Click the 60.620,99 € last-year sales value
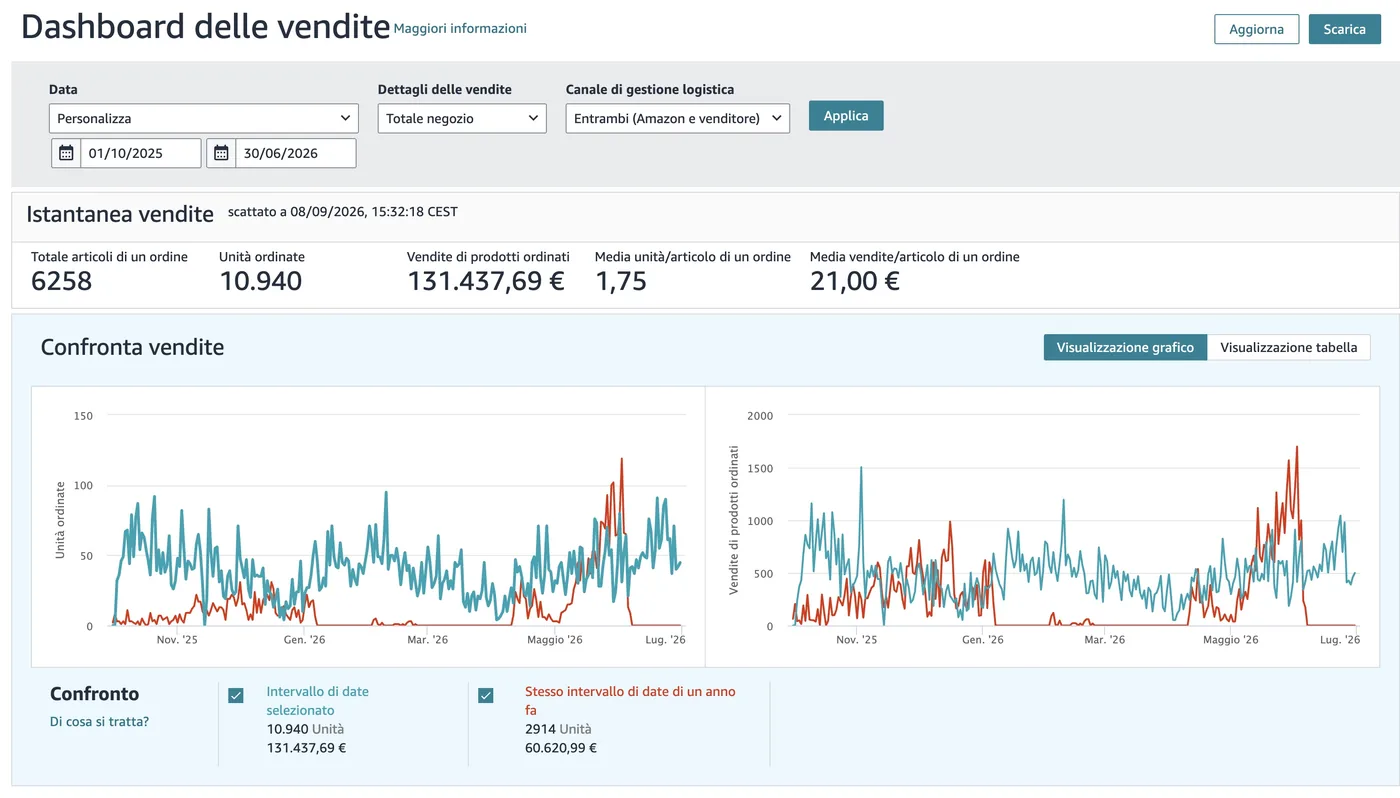 (x=561, y=747)
